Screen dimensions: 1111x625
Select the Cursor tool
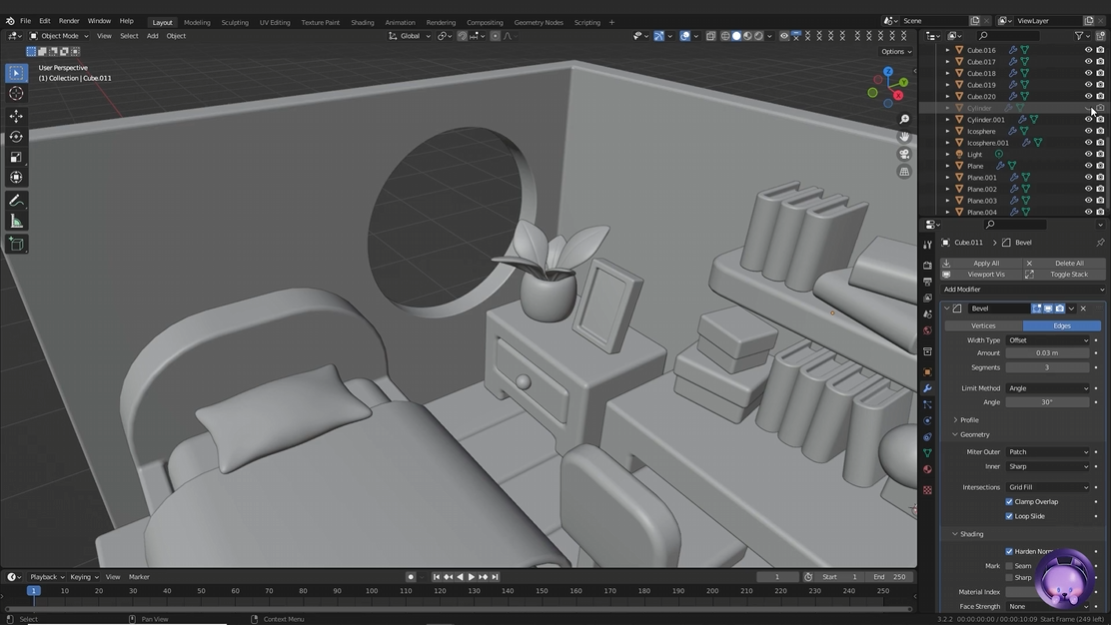coord(16,94)
